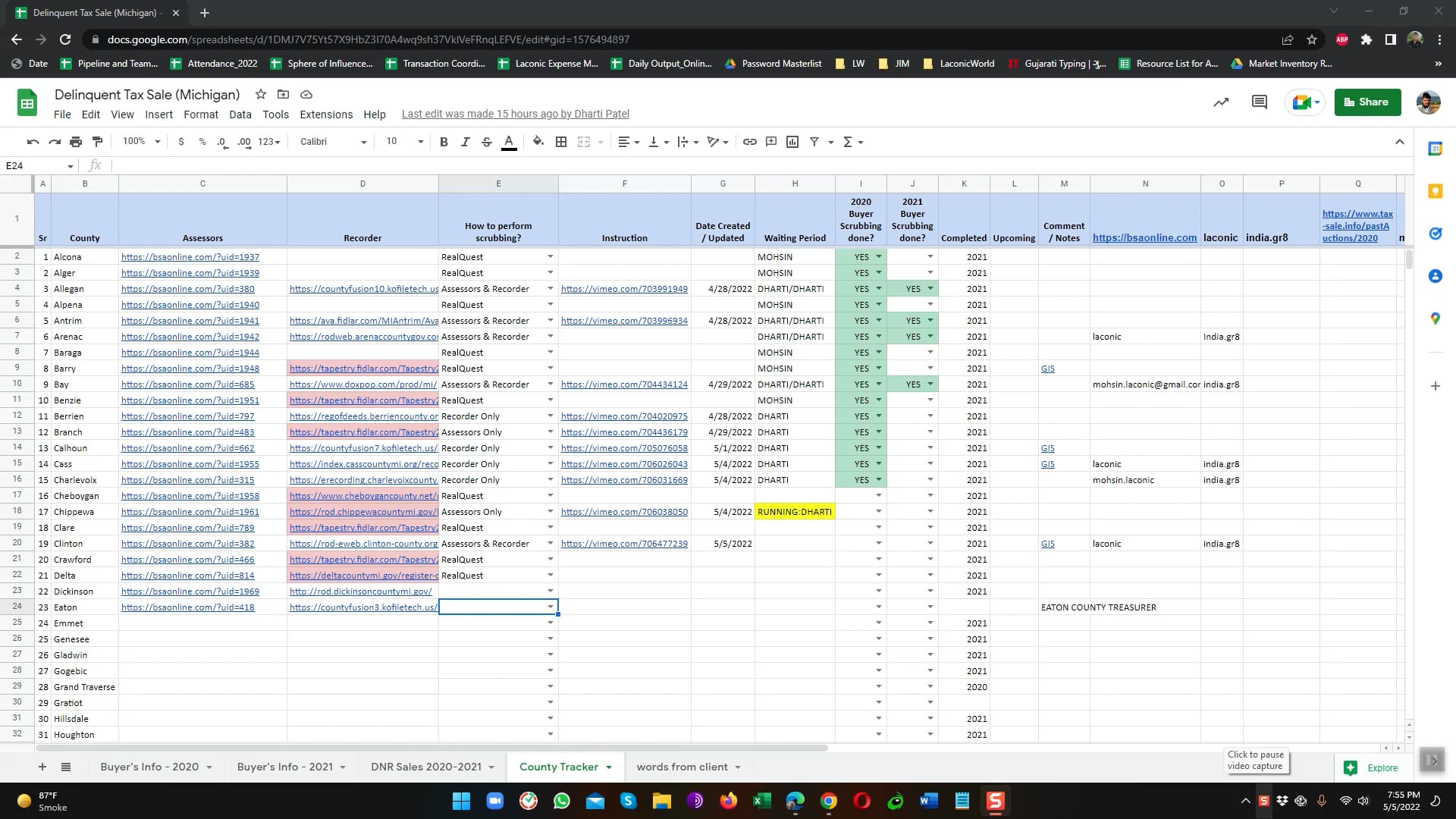Toggle bold formatting

pos(444,142)
